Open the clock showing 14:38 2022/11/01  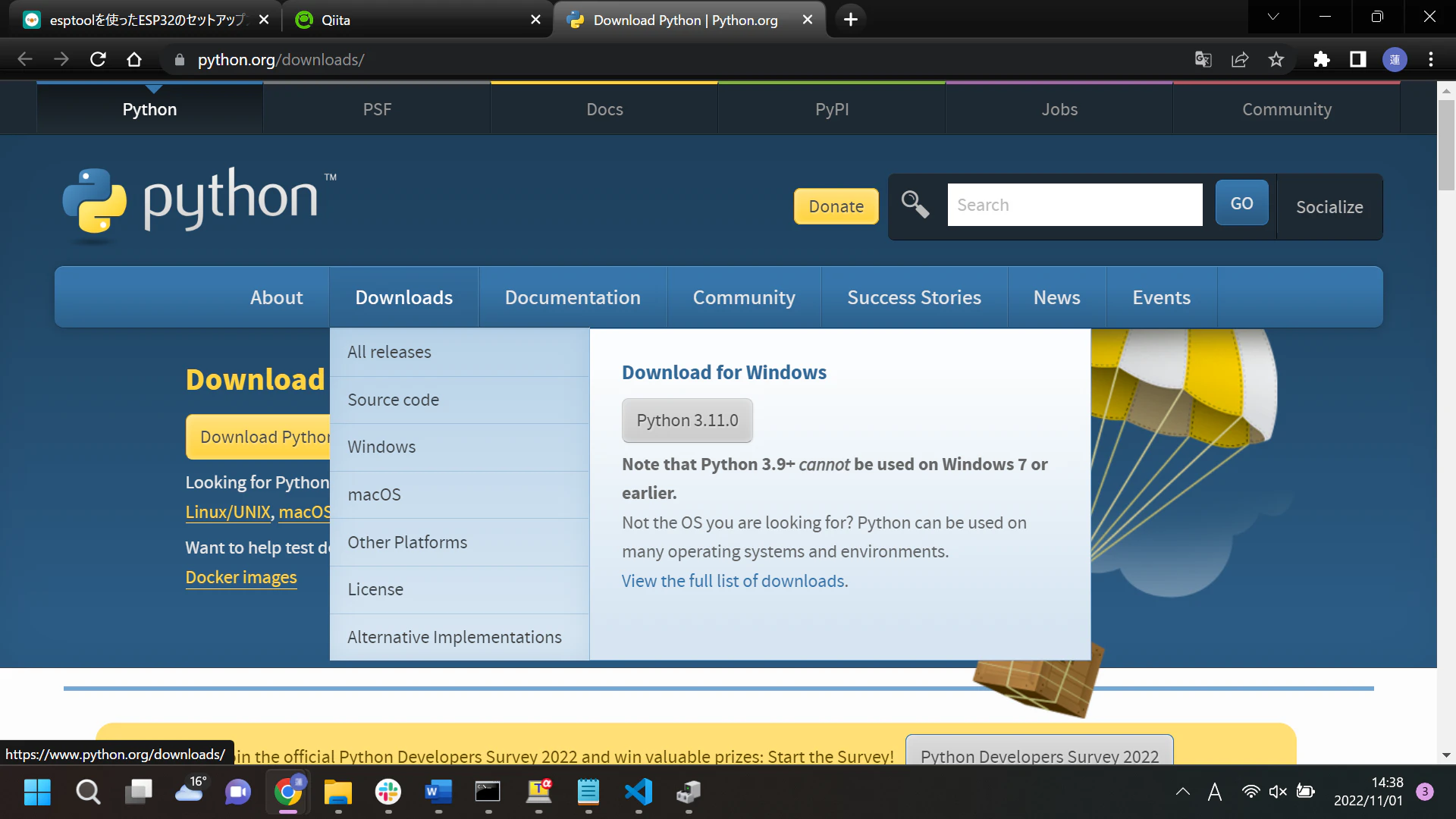point(1368,792)
